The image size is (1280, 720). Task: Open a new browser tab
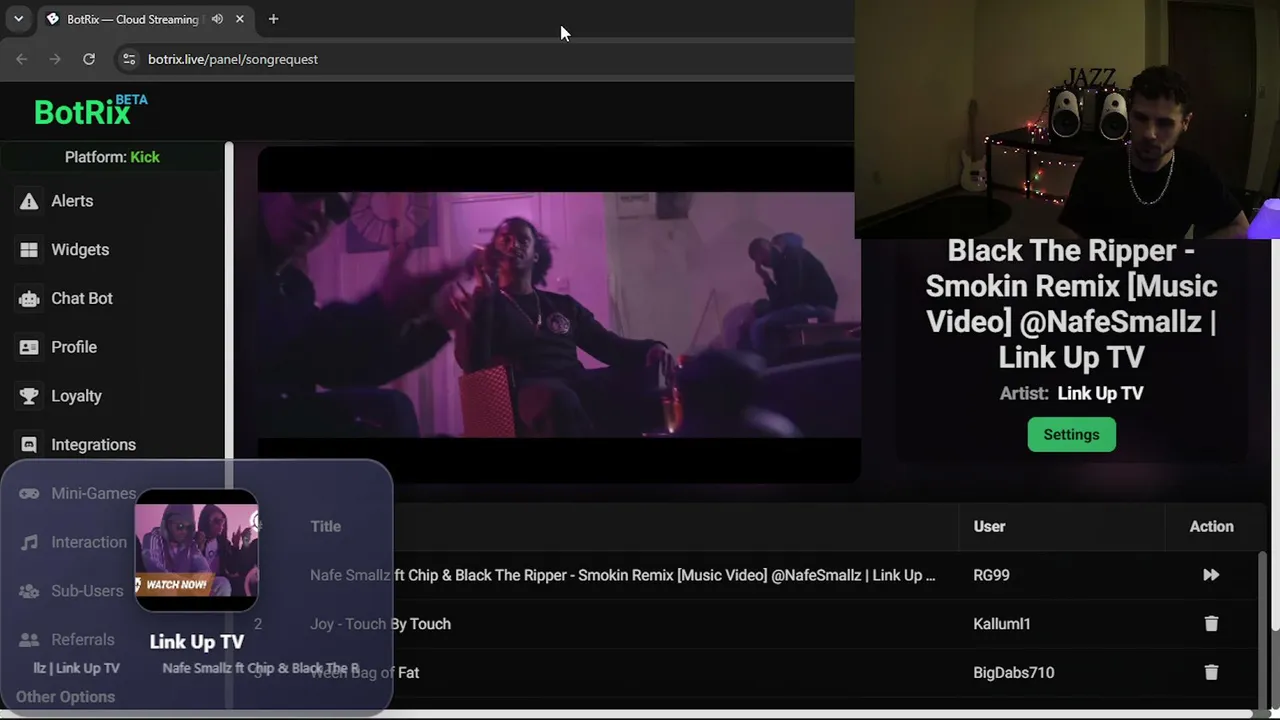click(273, 19)
